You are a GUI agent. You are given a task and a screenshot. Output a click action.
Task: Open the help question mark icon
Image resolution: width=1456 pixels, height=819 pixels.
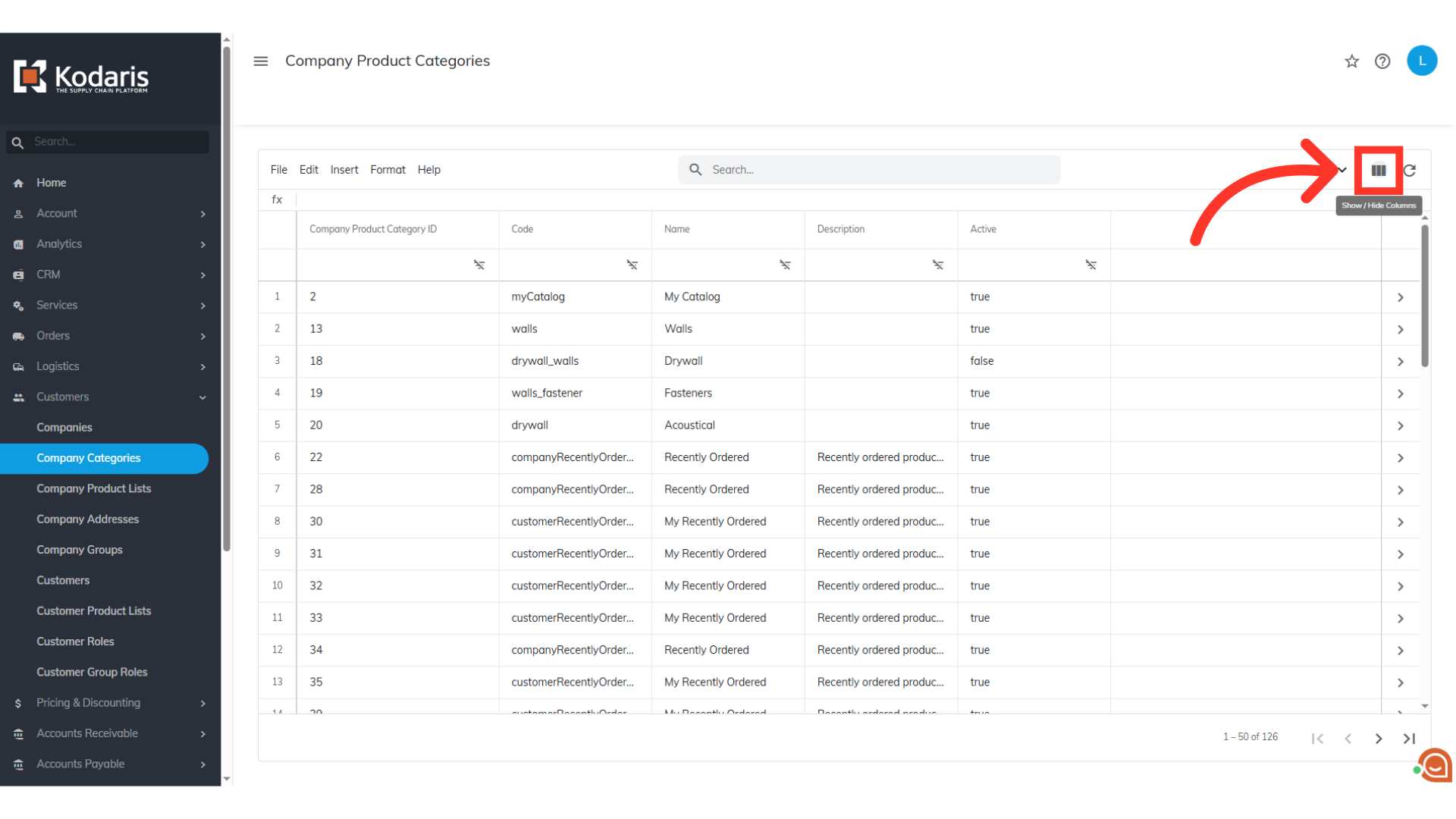click(1382, 61)
